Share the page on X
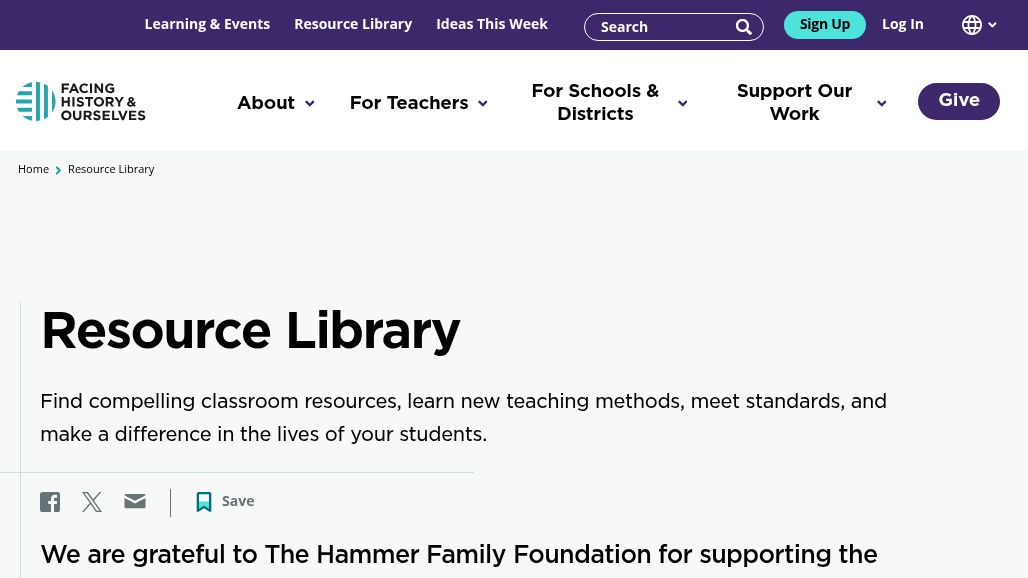The image size is (1028, 578). click(x=92, y=502)
